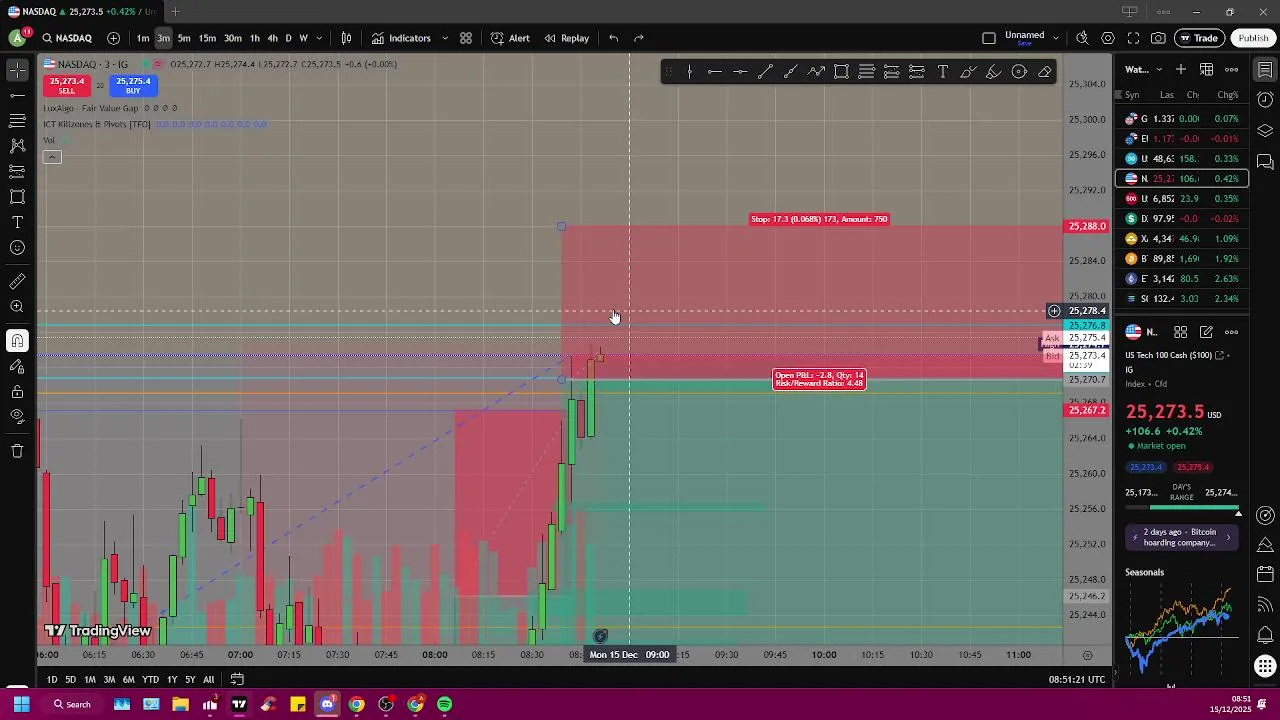Image resolution: width=1280 pixels, height=720 pixels.
Task: Select the 1m timeframe
Action: coord(143,38)
